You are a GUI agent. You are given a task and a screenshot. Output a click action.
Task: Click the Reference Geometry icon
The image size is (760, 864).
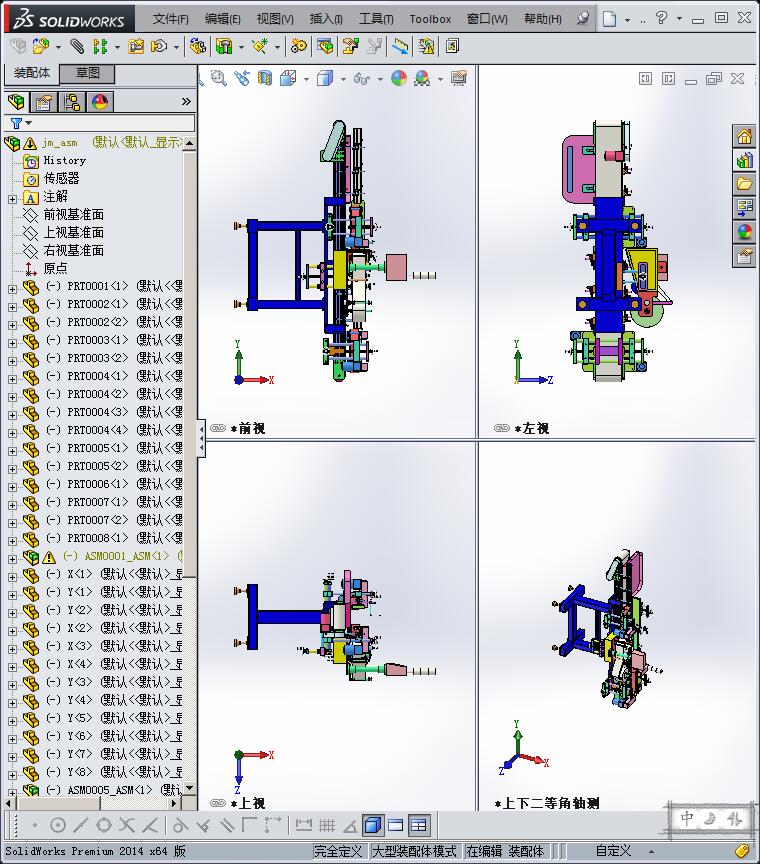coord(260,46)
